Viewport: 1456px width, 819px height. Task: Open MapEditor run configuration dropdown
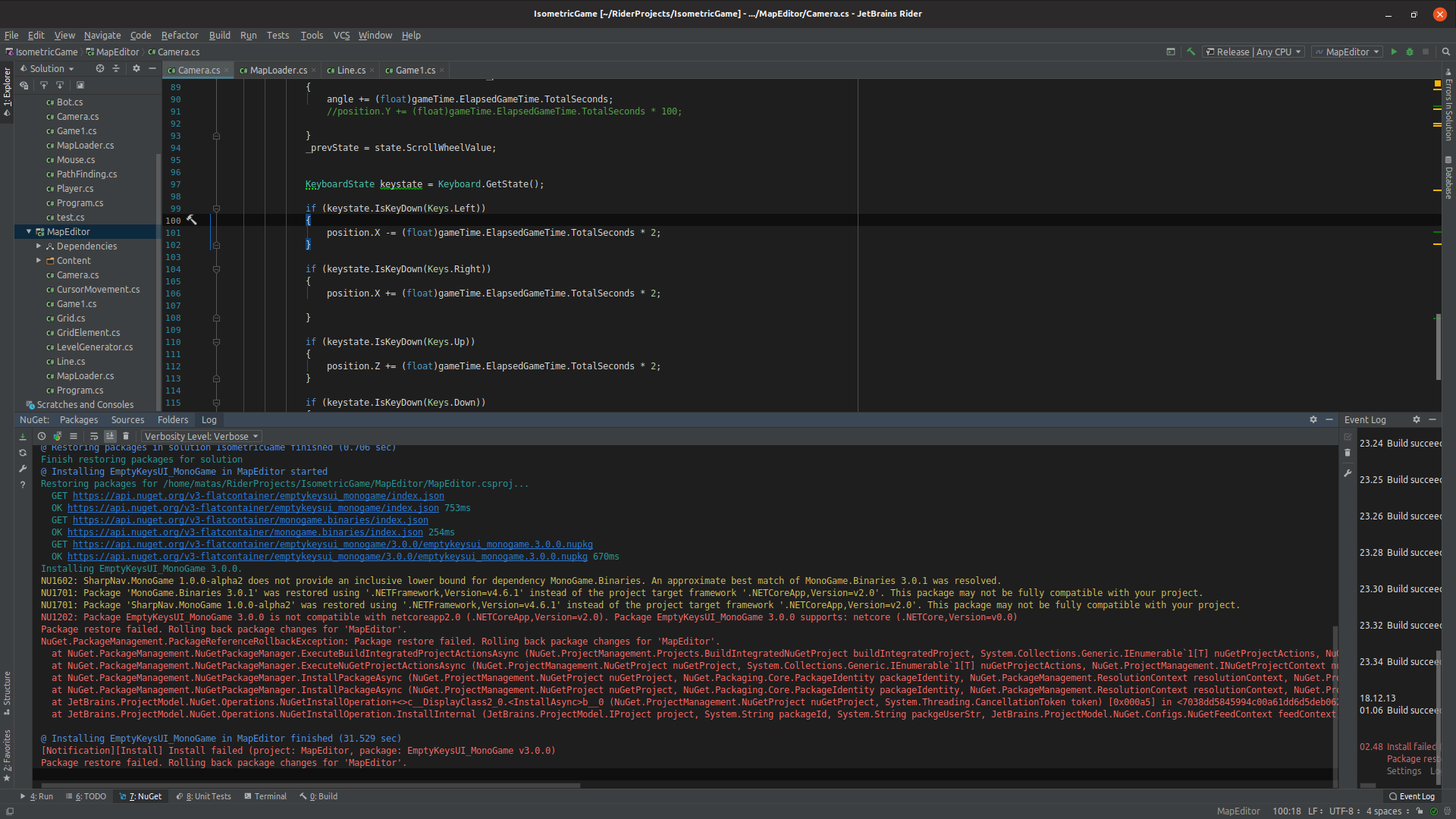tap(1347, 52)
